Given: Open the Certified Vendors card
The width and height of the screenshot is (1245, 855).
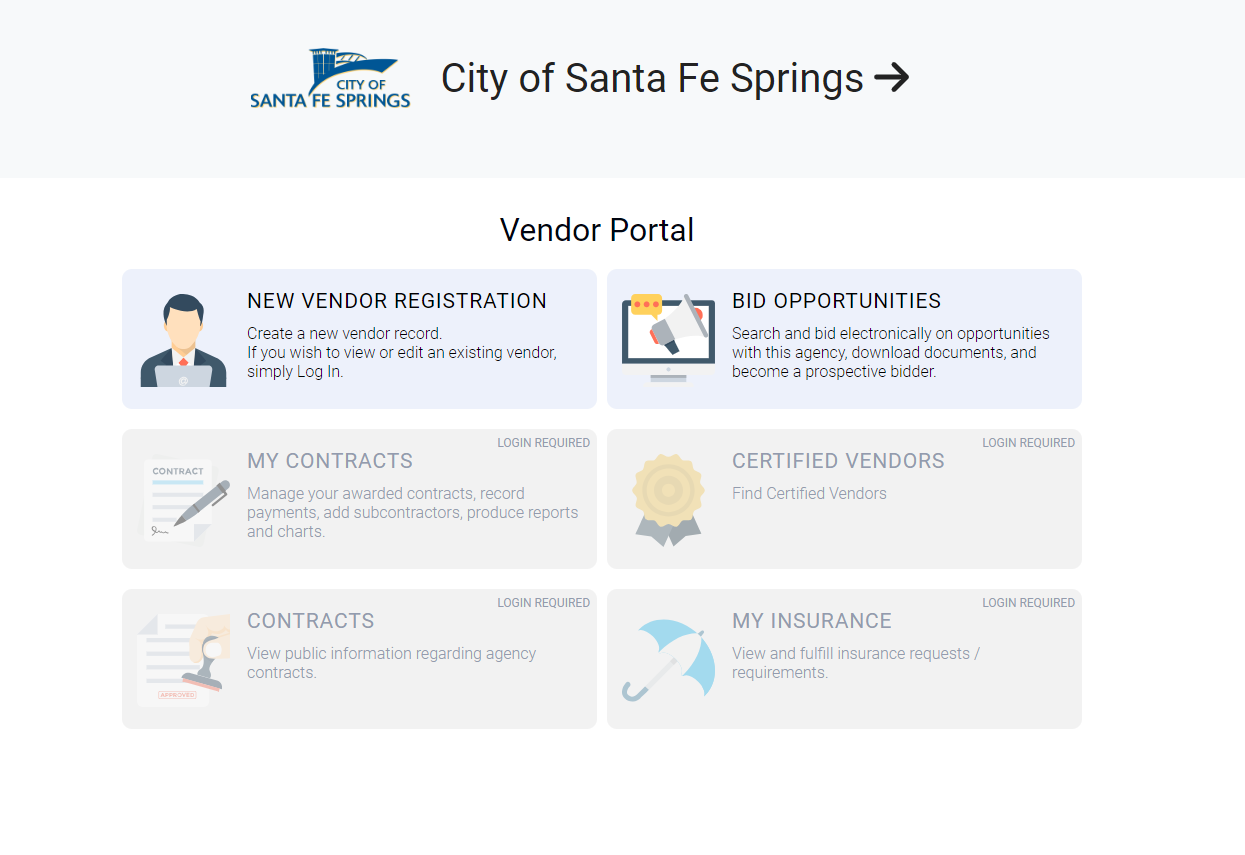Looking at the screenshot, I should click(843, 497).
